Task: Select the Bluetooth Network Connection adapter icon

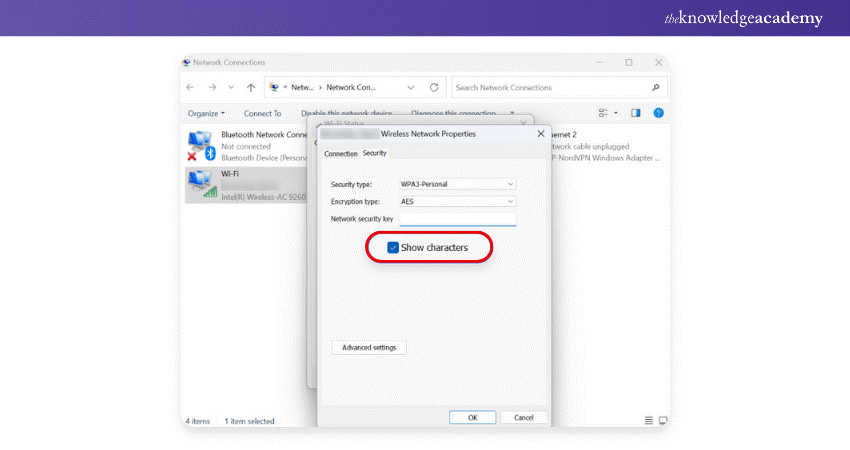Action: [x=200, y=145]
